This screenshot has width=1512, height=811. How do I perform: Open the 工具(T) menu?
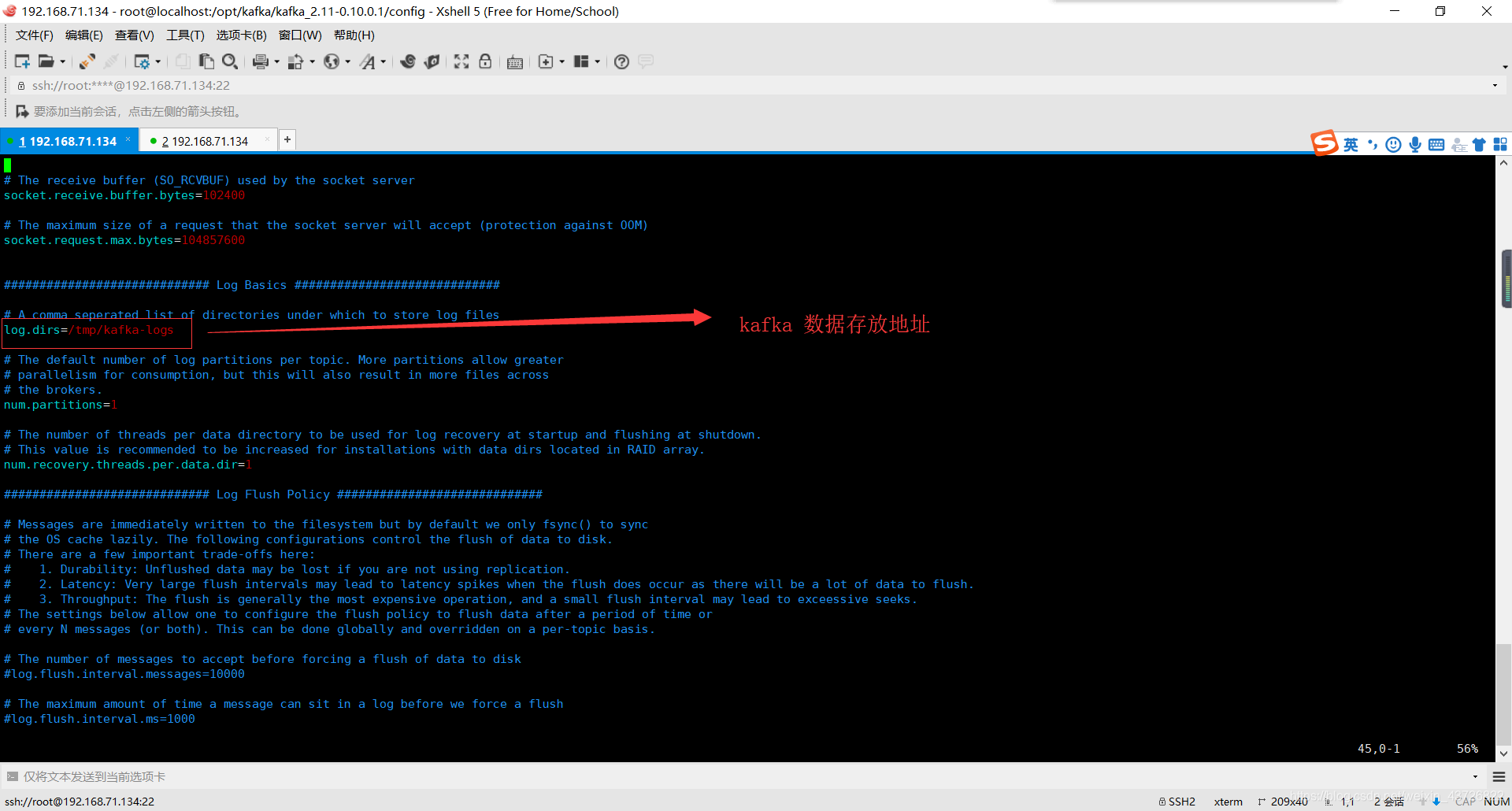pos(185,35)
